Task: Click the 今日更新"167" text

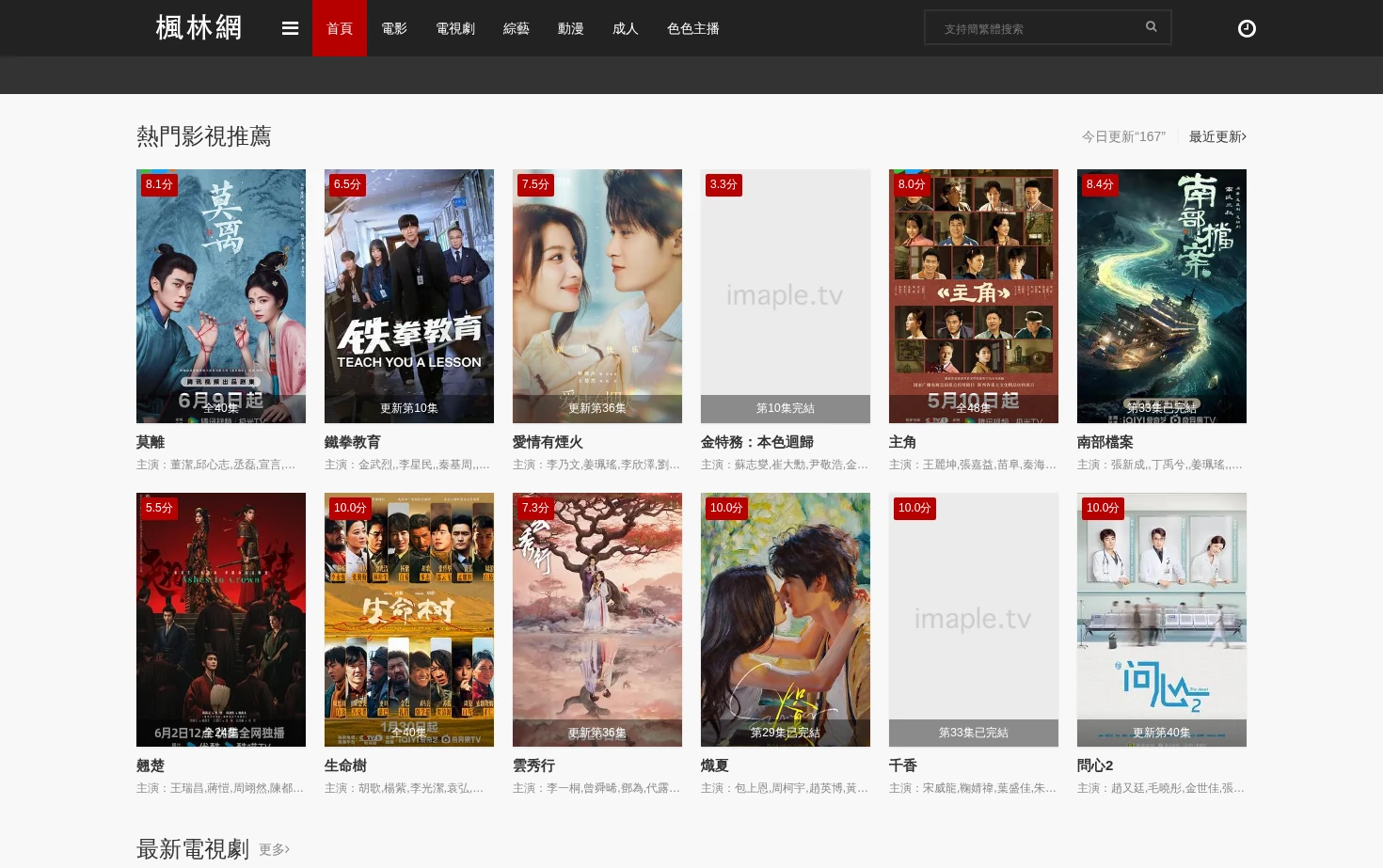Action: point(1123,136)
